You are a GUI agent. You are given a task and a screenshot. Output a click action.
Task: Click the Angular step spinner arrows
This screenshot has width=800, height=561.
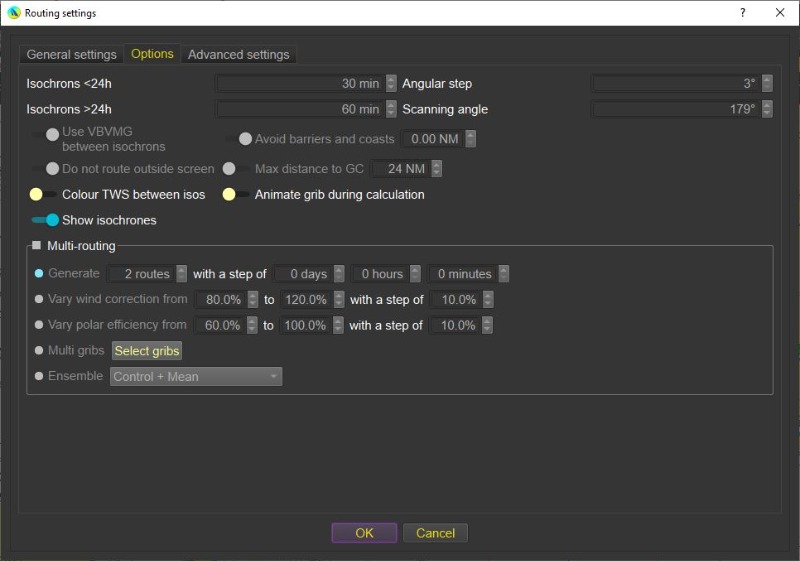click(x=767, y=84)
